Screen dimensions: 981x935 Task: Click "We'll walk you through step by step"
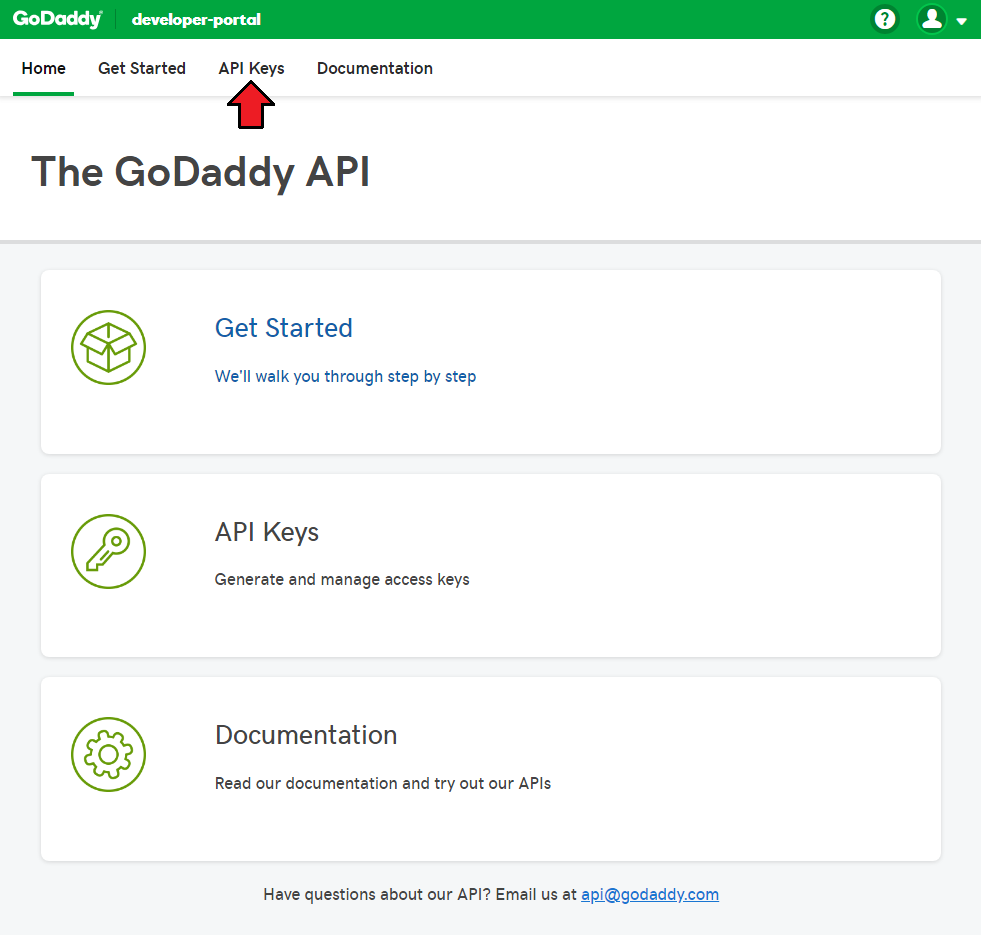pos(345,376)
